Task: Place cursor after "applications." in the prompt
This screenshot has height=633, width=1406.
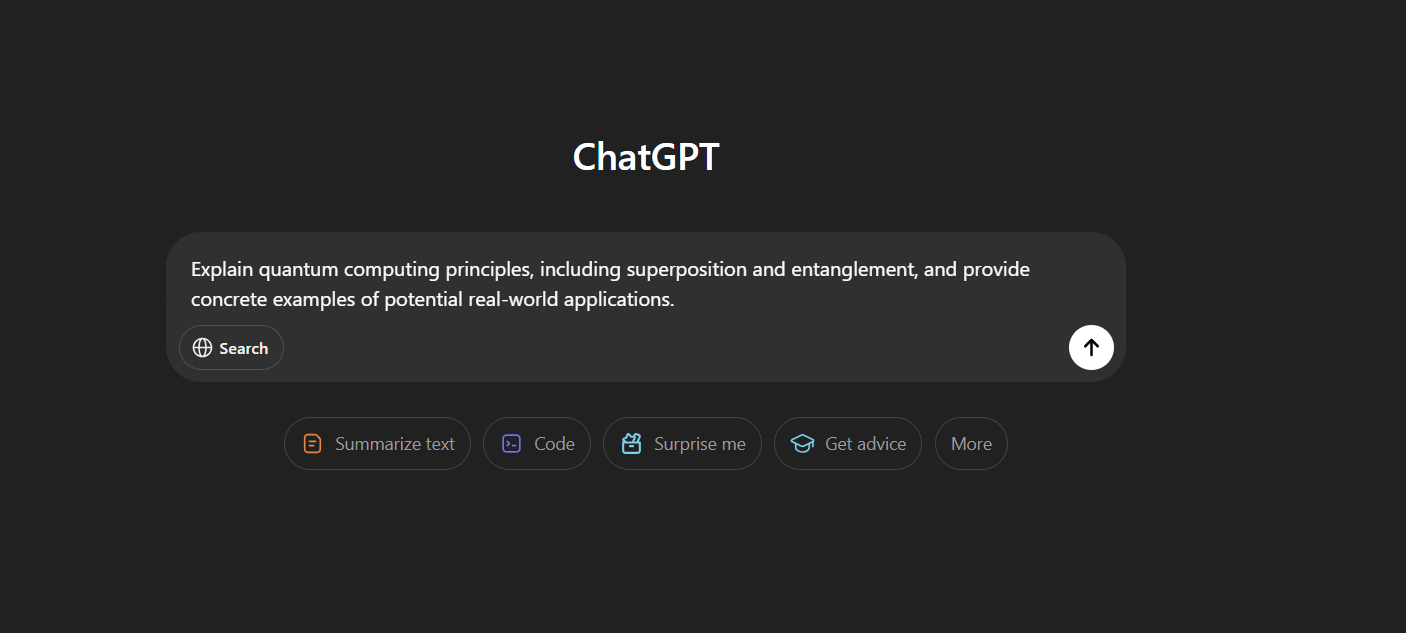Action: point(676,299)
